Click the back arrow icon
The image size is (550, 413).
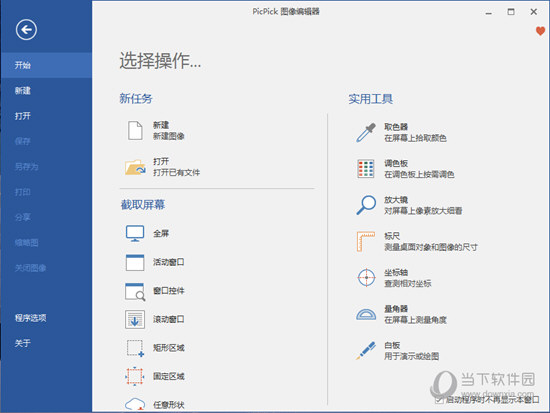[26, 30]
